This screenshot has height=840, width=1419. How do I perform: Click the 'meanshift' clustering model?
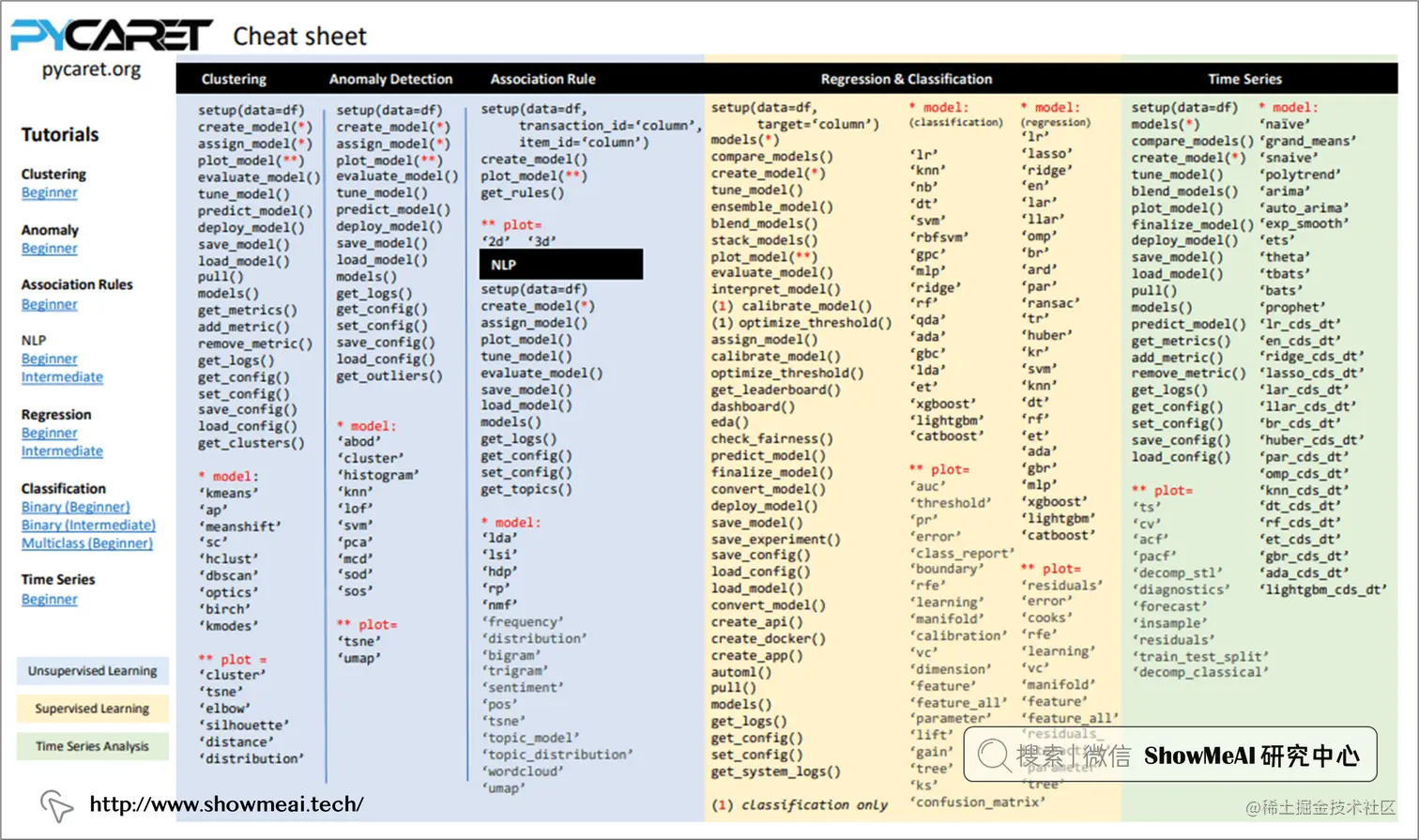239,527
